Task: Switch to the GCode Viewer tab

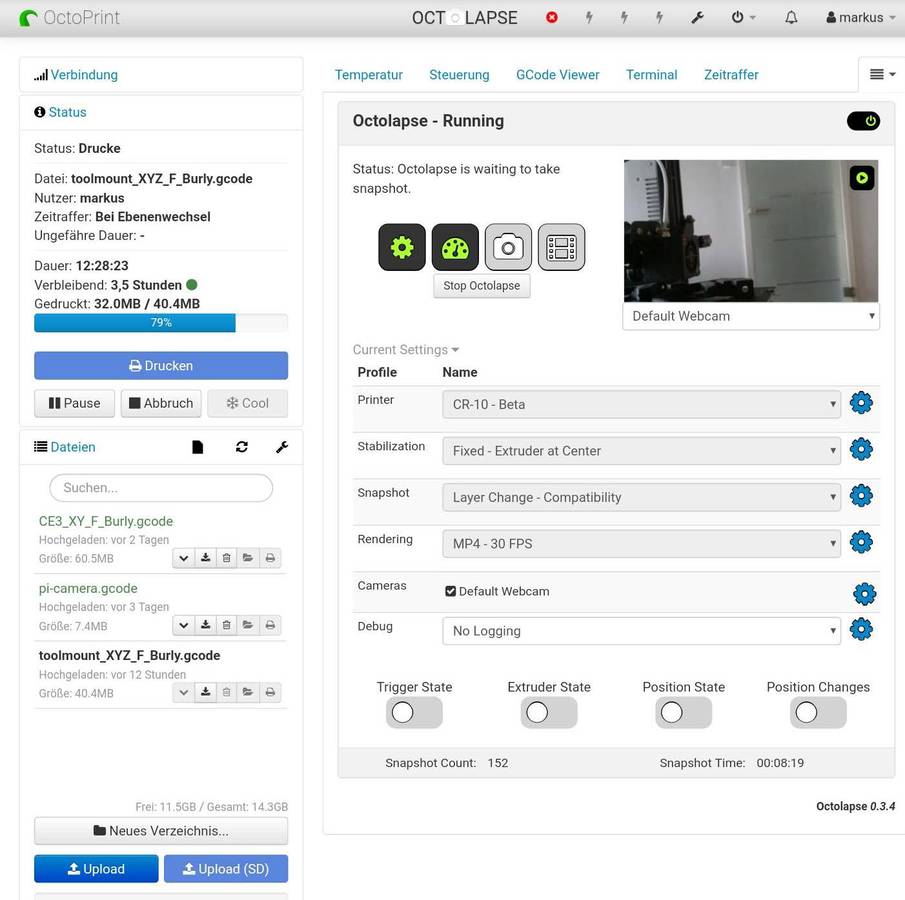Action: (557, 75)
